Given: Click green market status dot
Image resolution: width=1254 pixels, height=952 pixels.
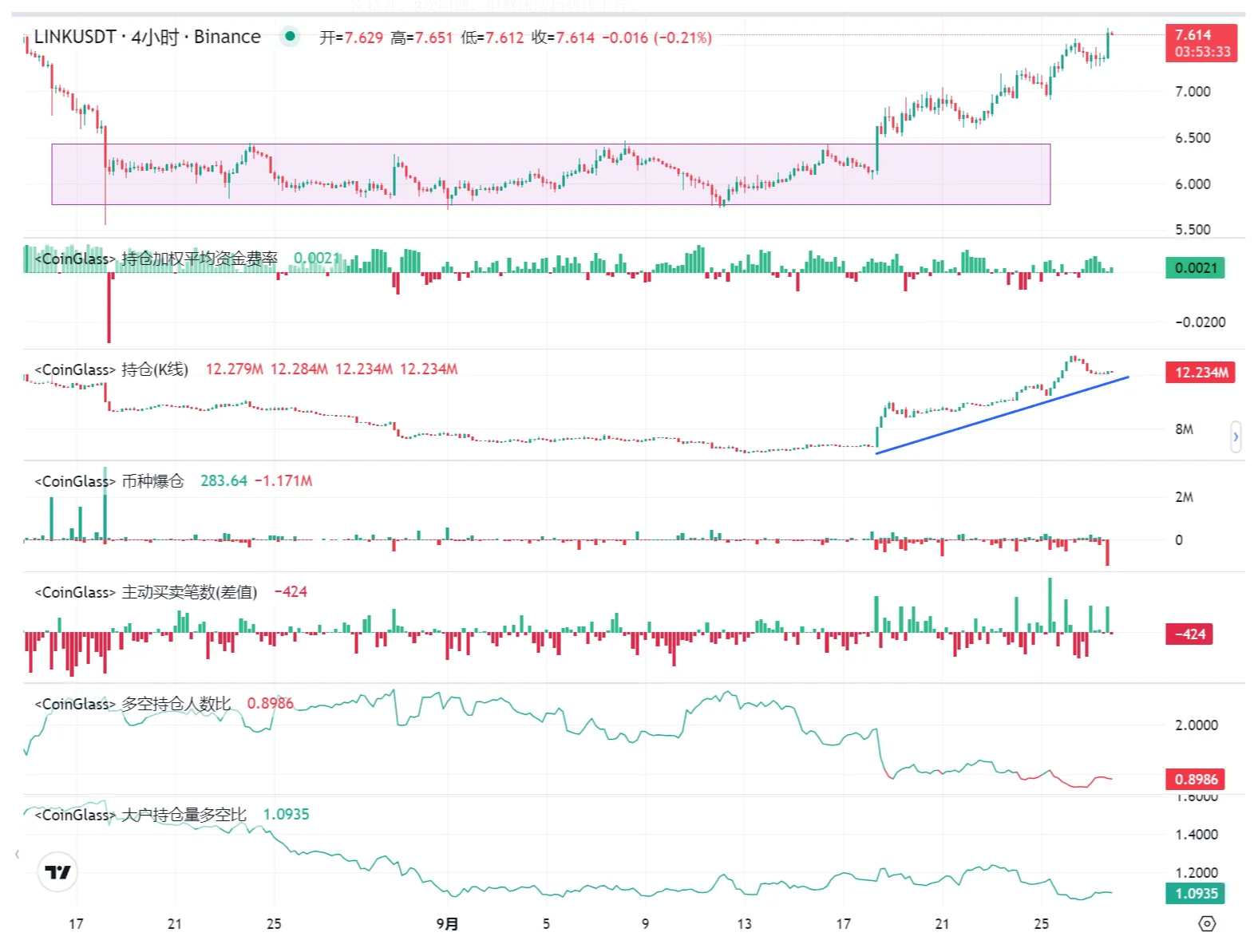Looking at the screenshot, I should click(x=291, y=36).
